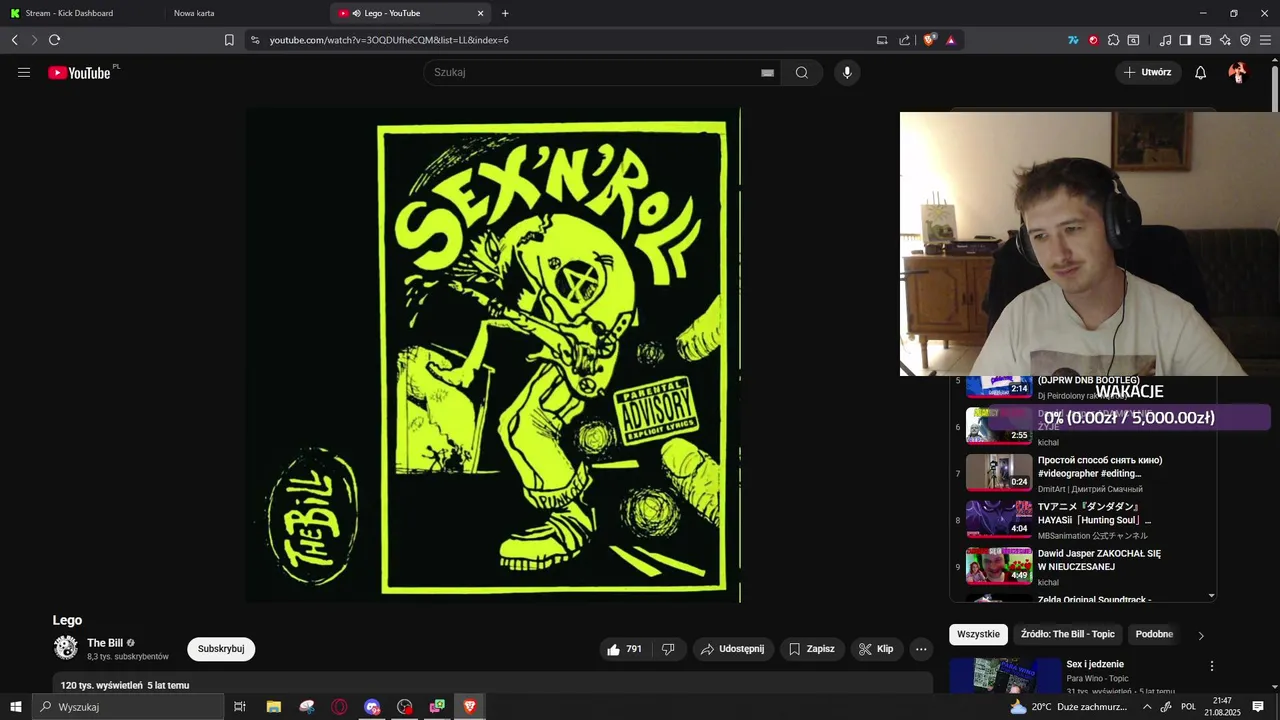Select the Wszystkie filter chip
This screenshot has width=1280, height=720.
tap(978, 634)
